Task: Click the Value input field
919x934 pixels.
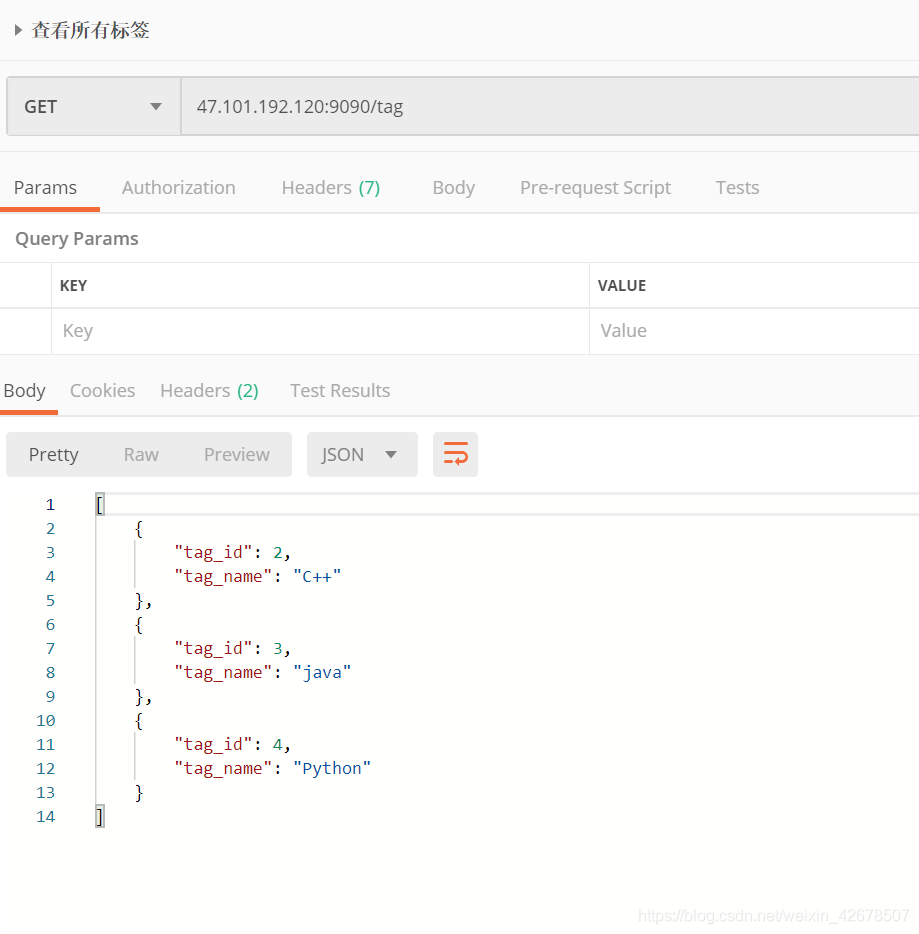Action: (754, 331)
